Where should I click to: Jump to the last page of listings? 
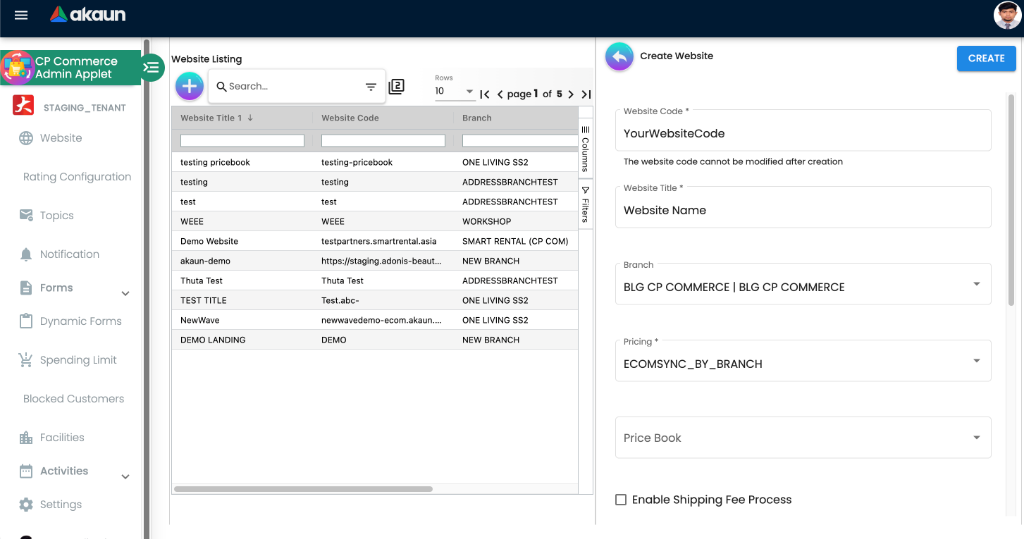tap(586, 94)
